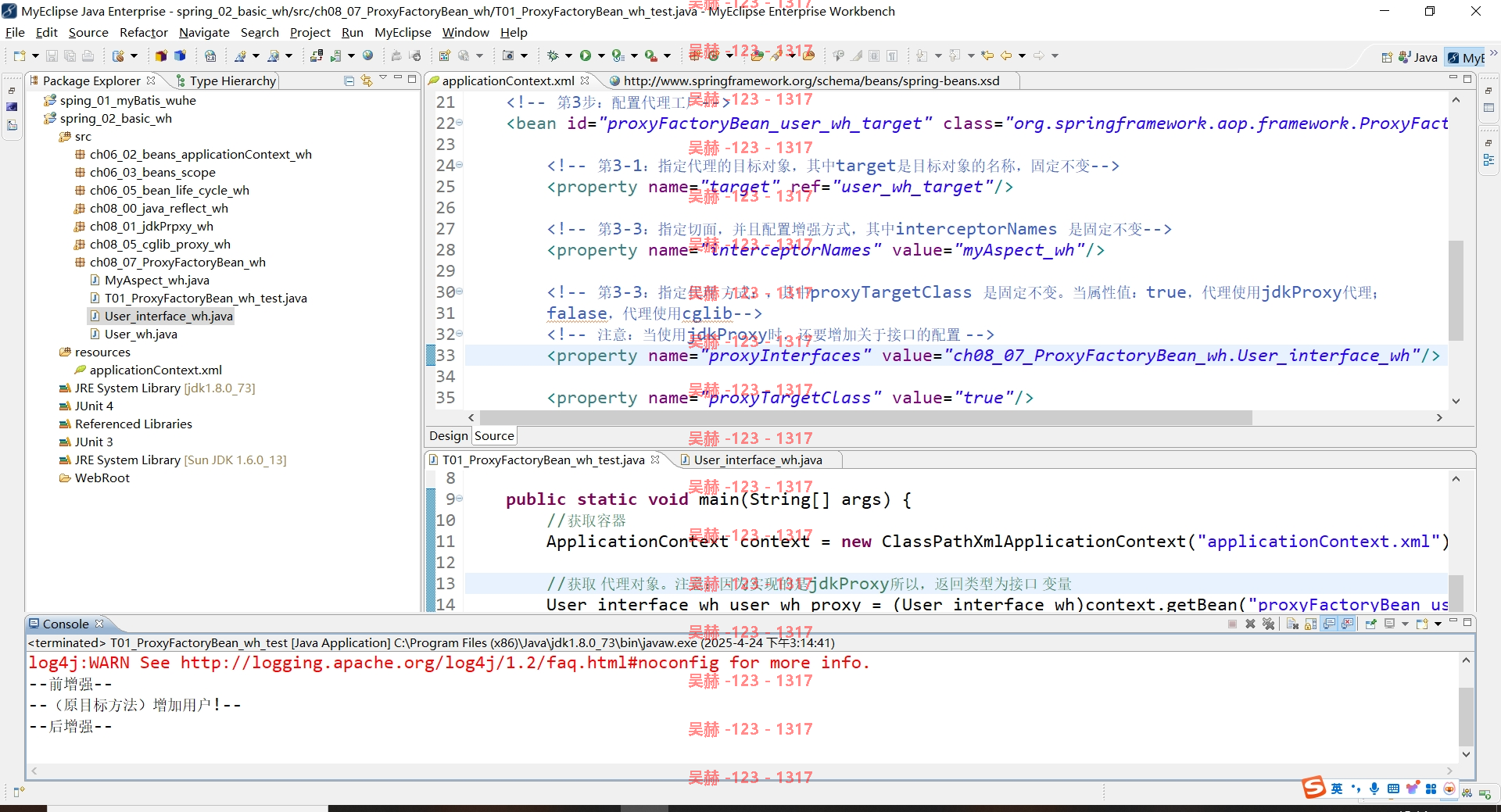Click the Clear Console icon
This screenshot has width=1501, height=812.
coord(1292,624)
